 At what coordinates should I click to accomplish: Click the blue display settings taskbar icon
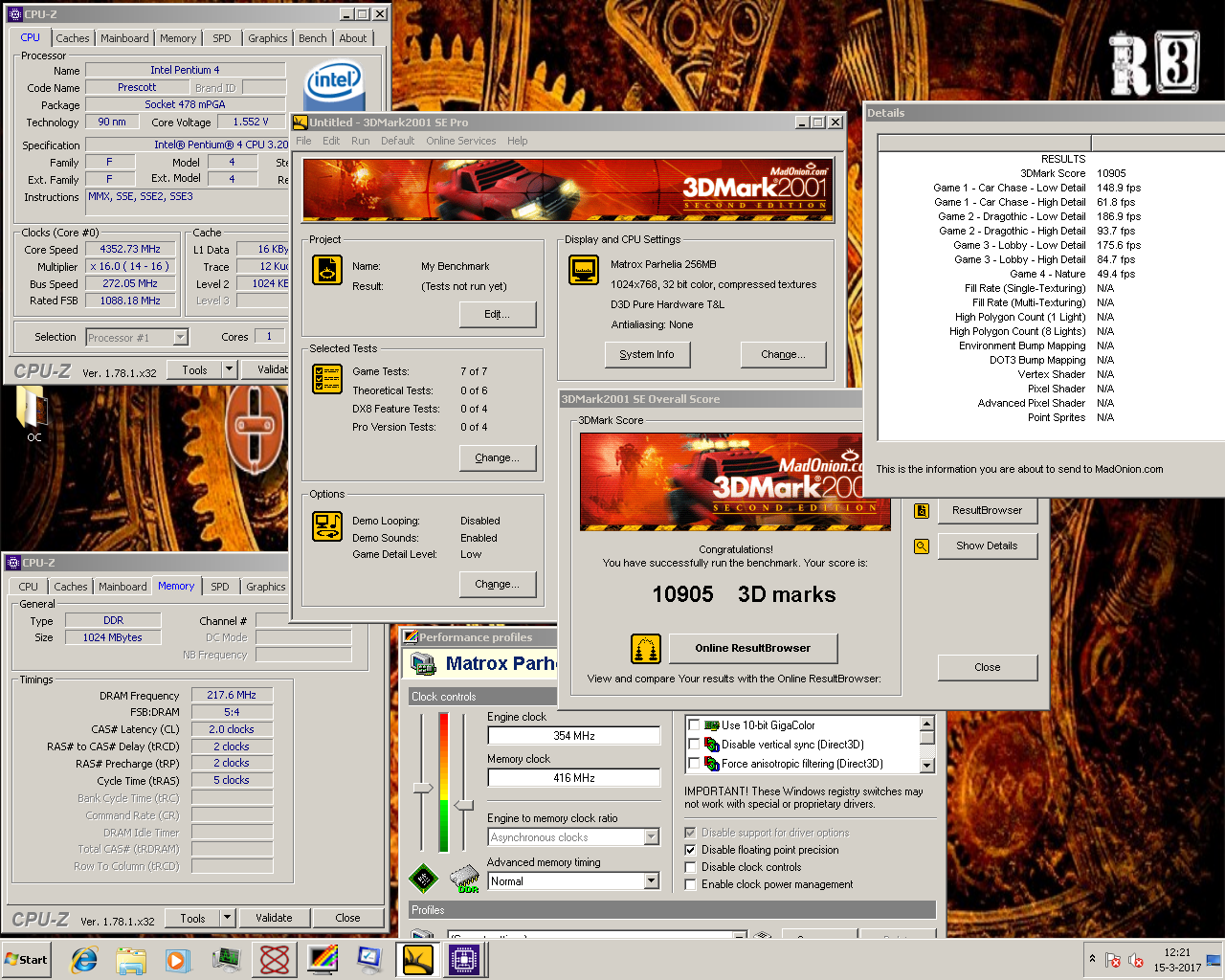point(369,960)
